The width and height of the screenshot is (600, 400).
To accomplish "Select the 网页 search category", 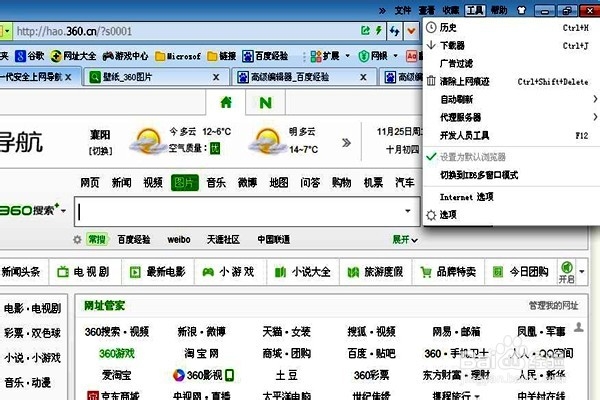I will (x=90, y=183).
